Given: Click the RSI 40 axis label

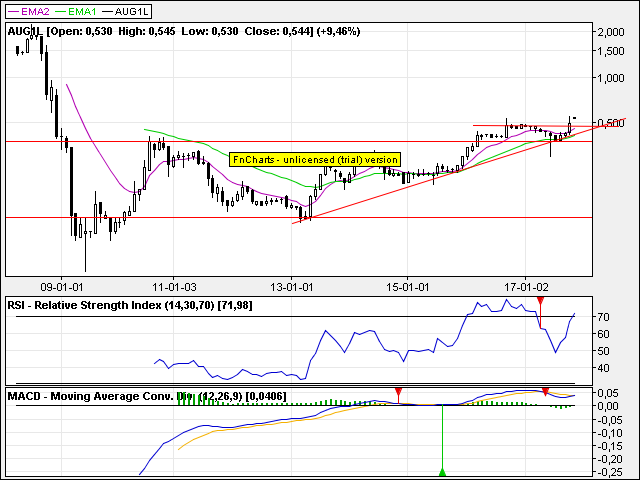Looking at the screenshot, I should (x=603, y=368).
